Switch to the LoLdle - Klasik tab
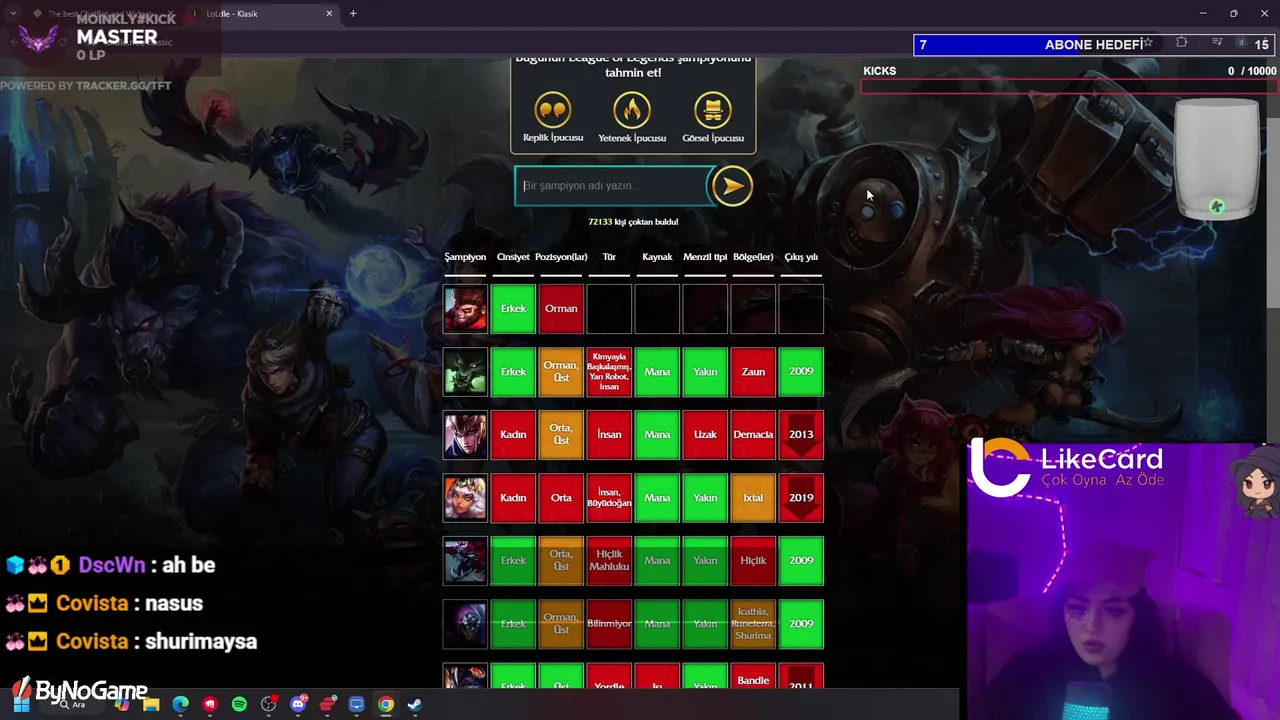The image size is (1280, 720). pyautogui.click(x=262, y=14)
